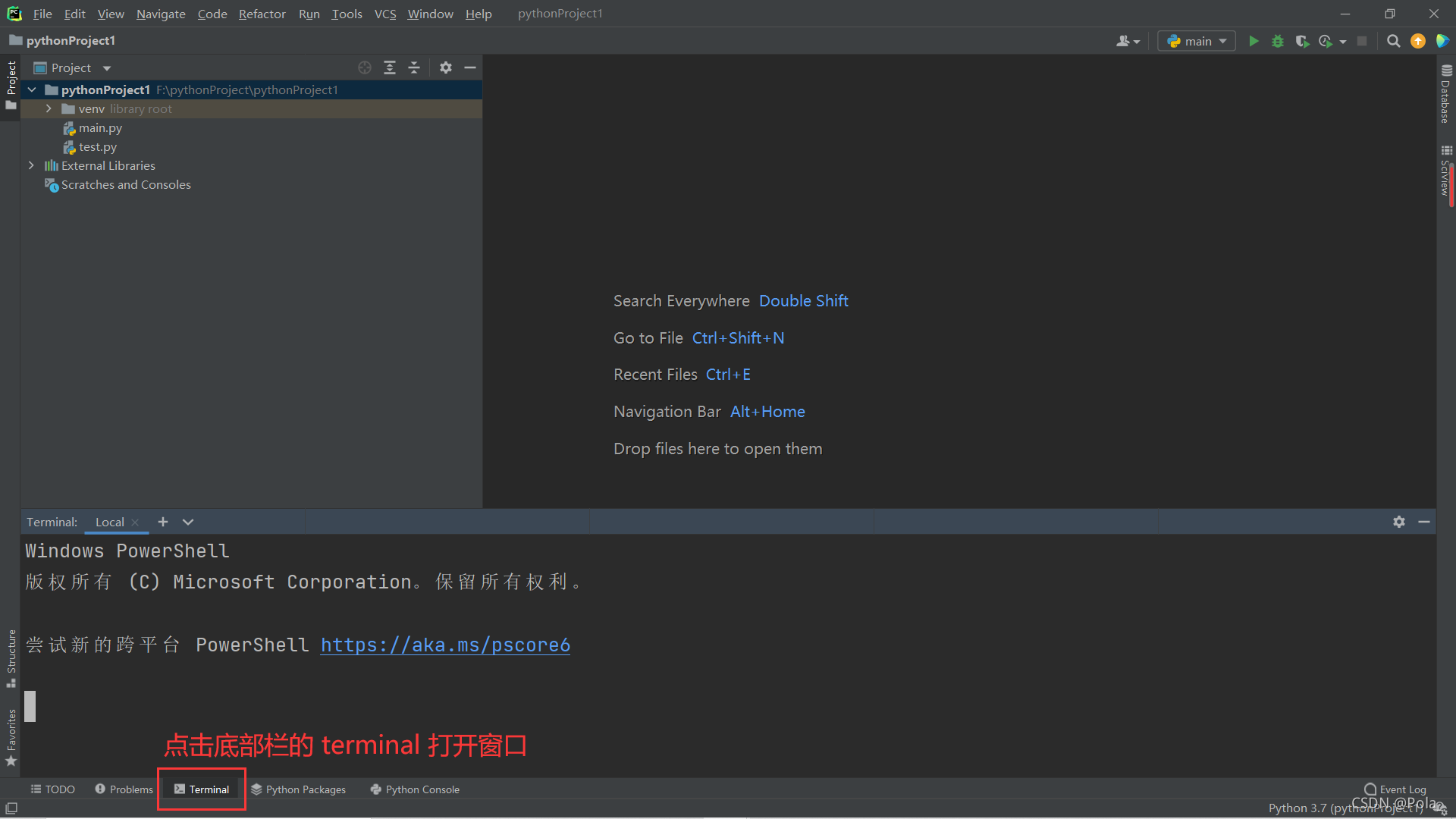Close the Local terminal tab

135,522
